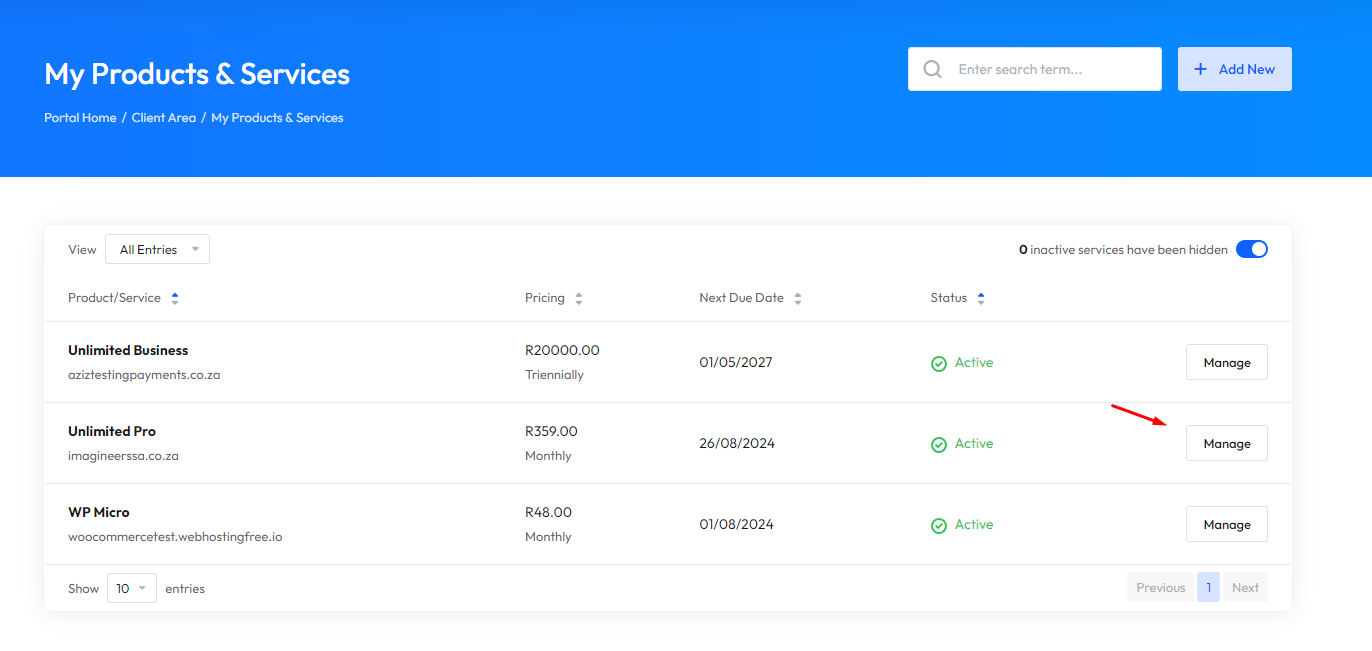
Task: Go to Portal Home breadcrumb
Action: (x=80, y=118)
